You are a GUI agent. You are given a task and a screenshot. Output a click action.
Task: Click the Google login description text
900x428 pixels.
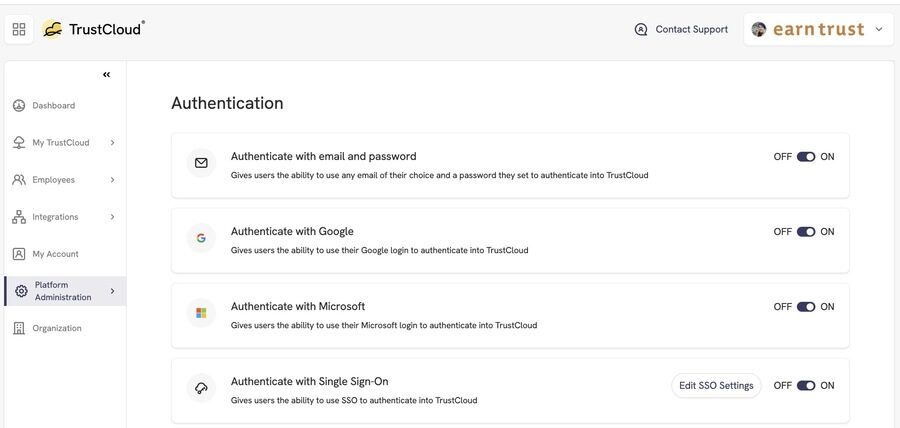379,250
